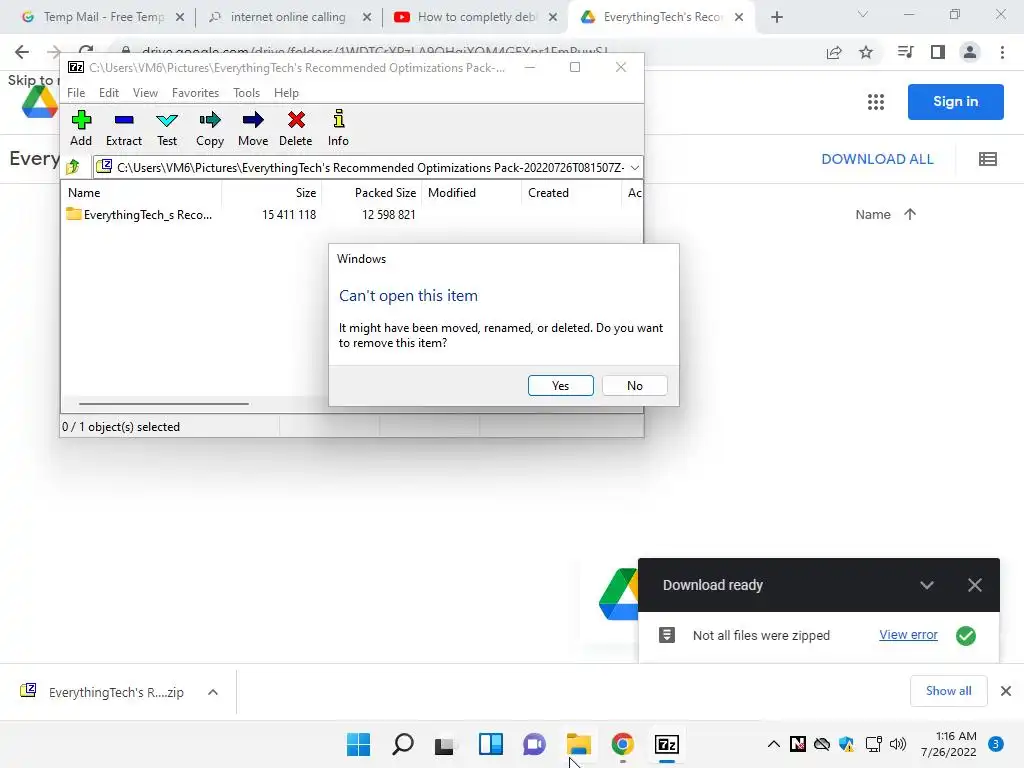Show hidden system tray icons
The height and width of the screenshot is (768, 1024).
pos(773,744)
